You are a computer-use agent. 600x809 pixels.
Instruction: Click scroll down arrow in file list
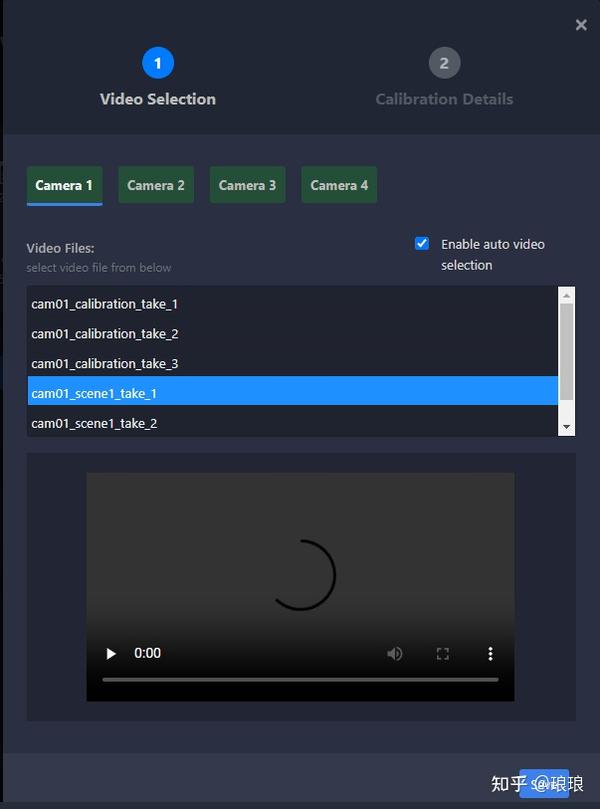coord(566,427)
